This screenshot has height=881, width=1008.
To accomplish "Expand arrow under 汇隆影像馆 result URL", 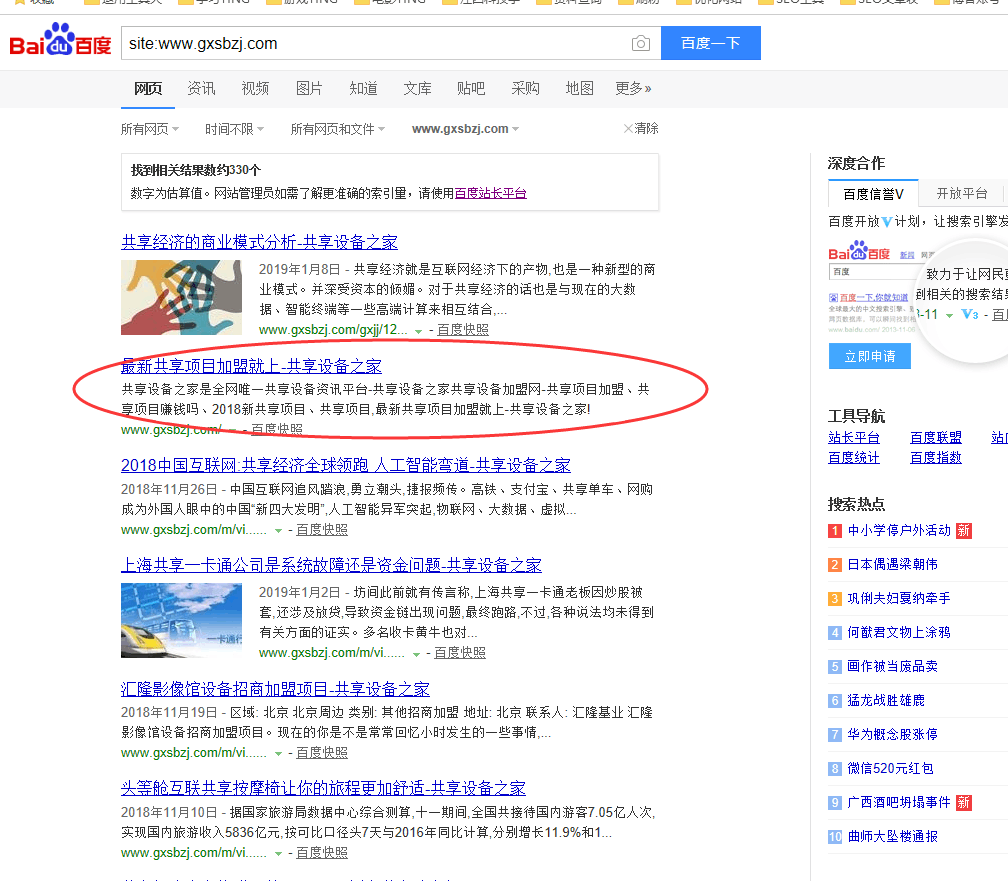I will (x=278, y=754).
